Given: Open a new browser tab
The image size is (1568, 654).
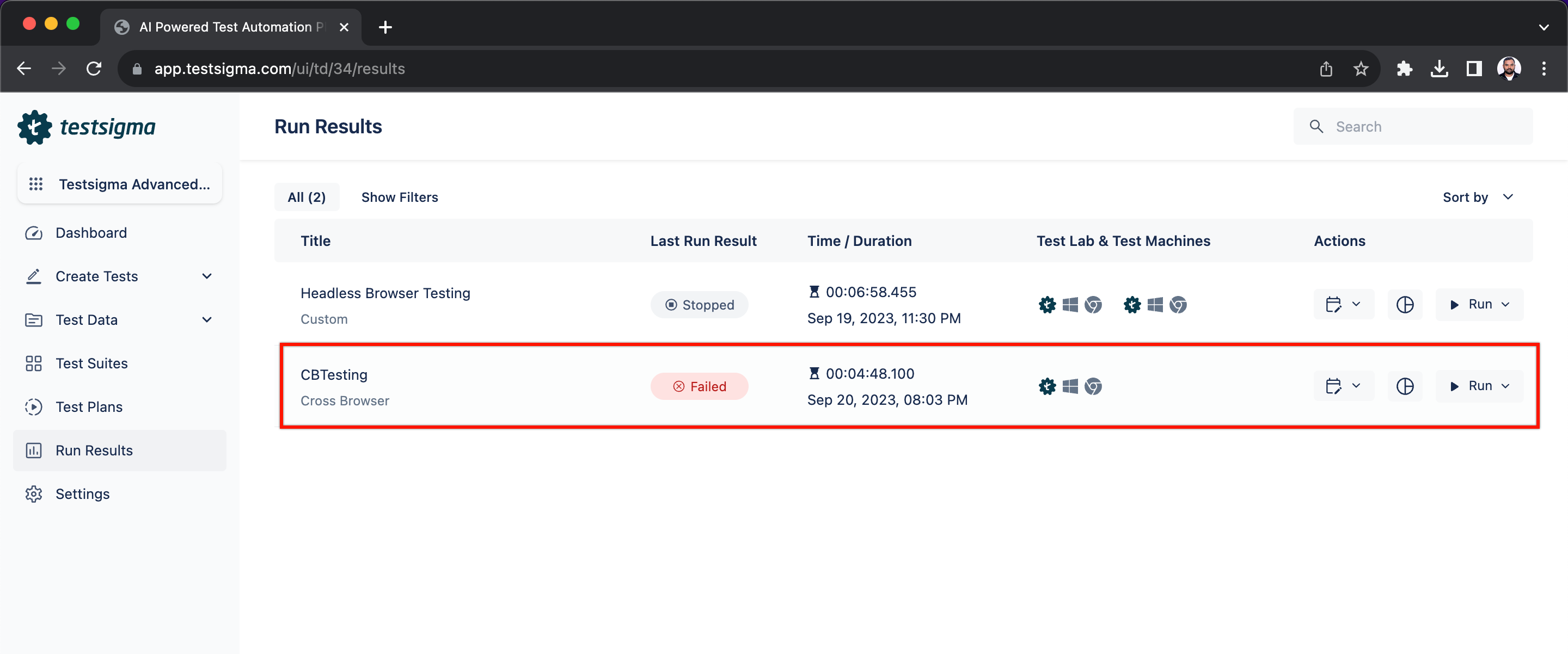Looking at the screenshot, I should (x=385, y=27).
